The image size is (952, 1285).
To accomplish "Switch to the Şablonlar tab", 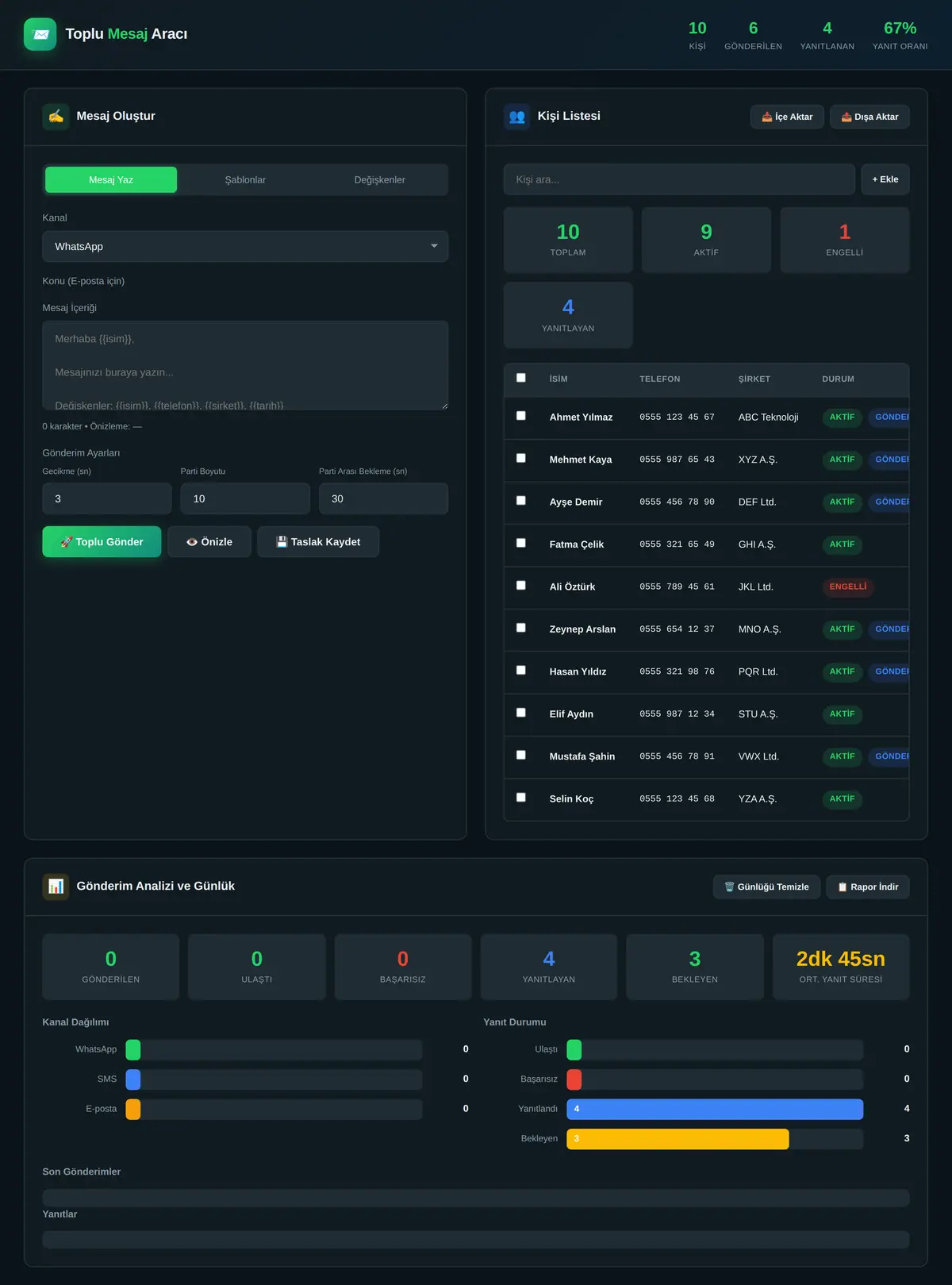I will tap(245, 180).
